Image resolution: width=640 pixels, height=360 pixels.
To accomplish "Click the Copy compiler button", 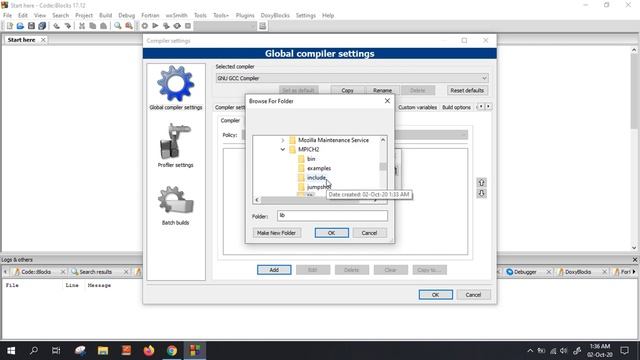I will coord(347,90).
